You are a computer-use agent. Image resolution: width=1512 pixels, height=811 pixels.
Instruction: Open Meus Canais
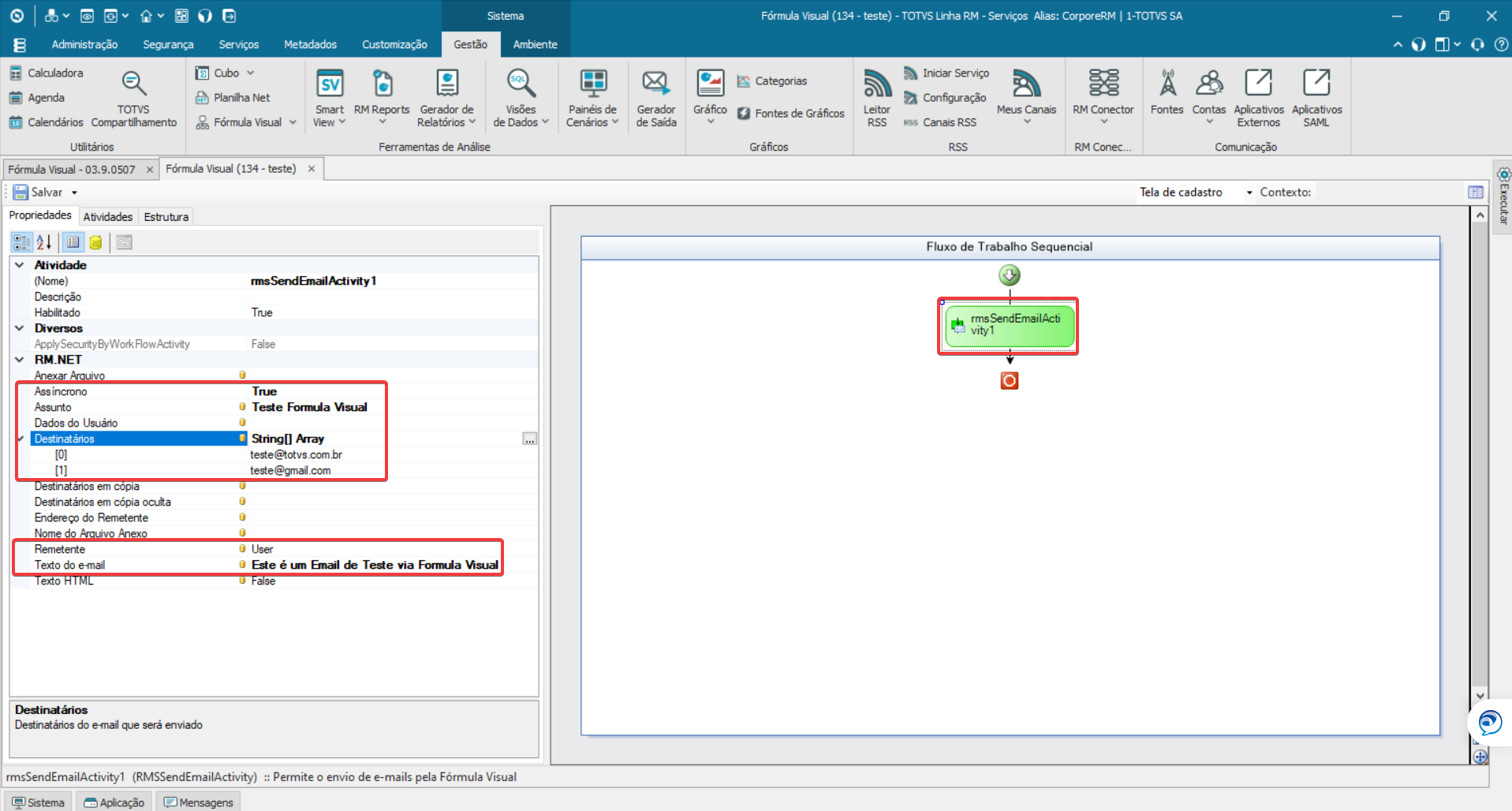[1026, 99]
